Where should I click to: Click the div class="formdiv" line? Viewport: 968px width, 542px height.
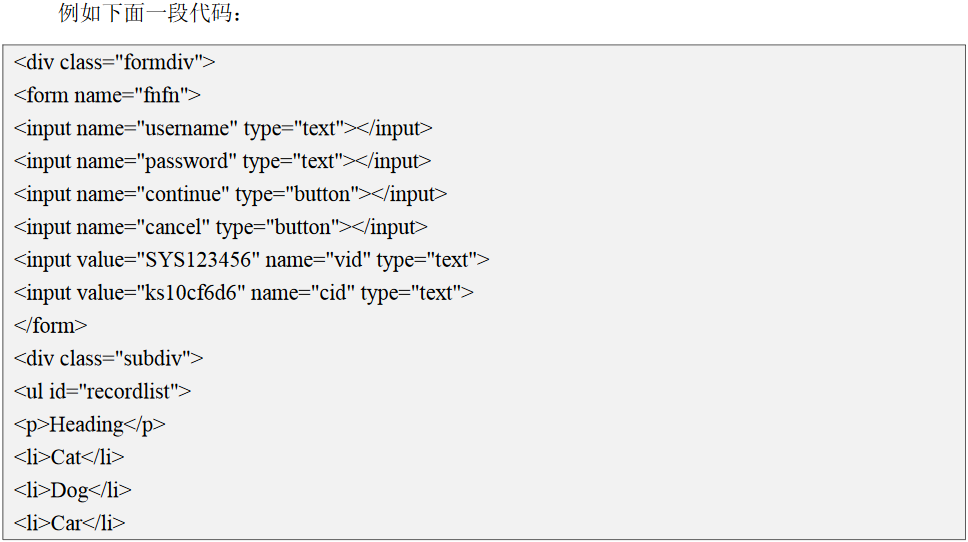click(x=115, y=63)
